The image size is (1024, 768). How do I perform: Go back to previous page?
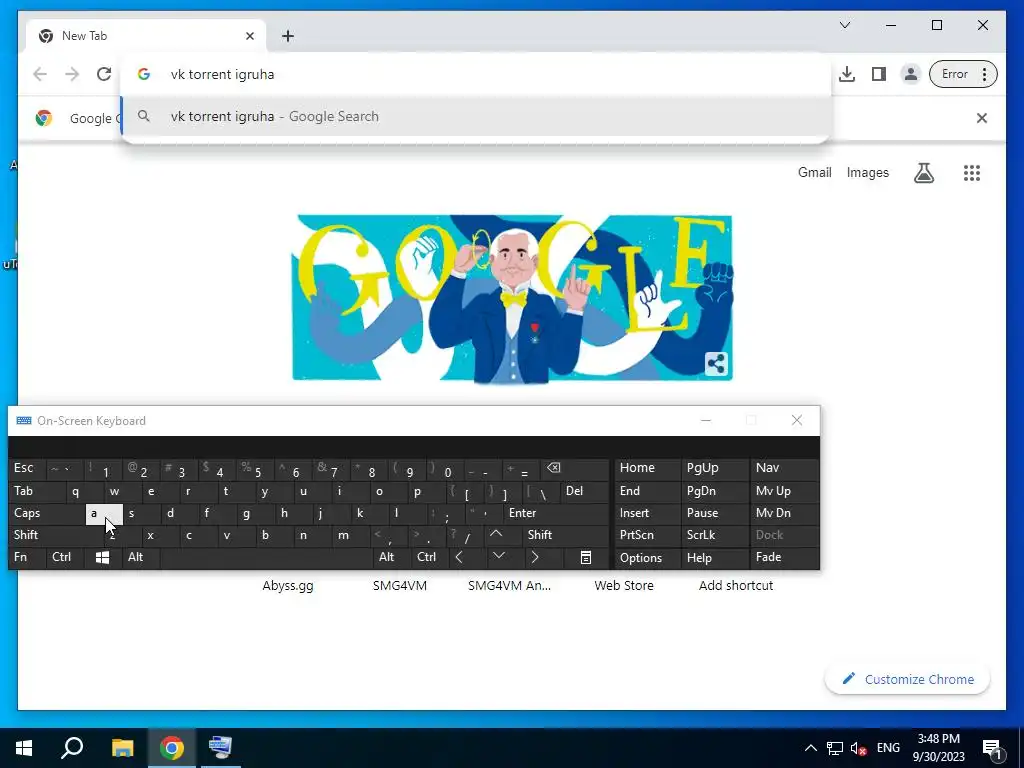pos(40,74)
